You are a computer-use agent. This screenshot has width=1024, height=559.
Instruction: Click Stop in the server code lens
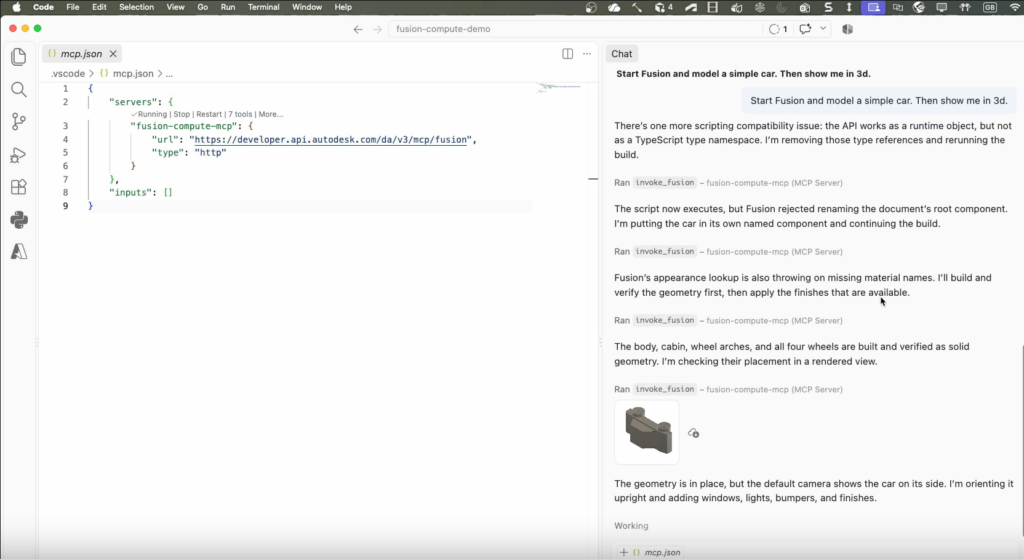coord(182,114)
